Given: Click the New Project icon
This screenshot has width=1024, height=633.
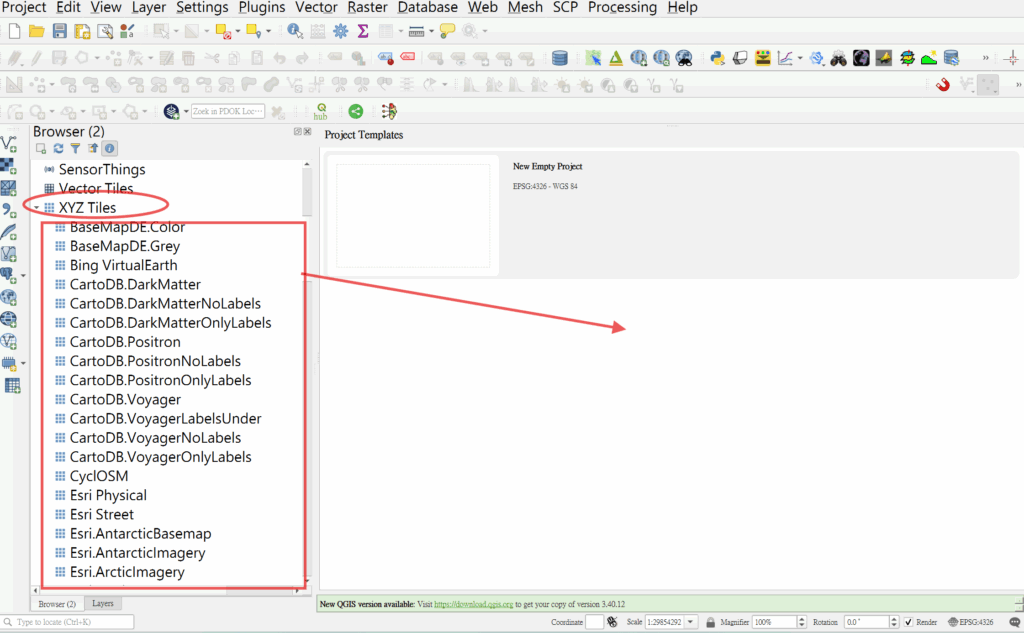Looking at the screenshot, I should pos(14,32).
